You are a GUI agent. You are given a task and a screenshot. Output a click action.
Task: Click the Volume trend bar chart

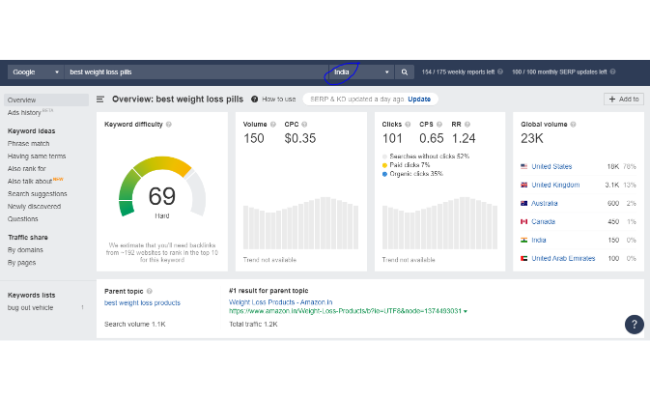pos(301,223)
